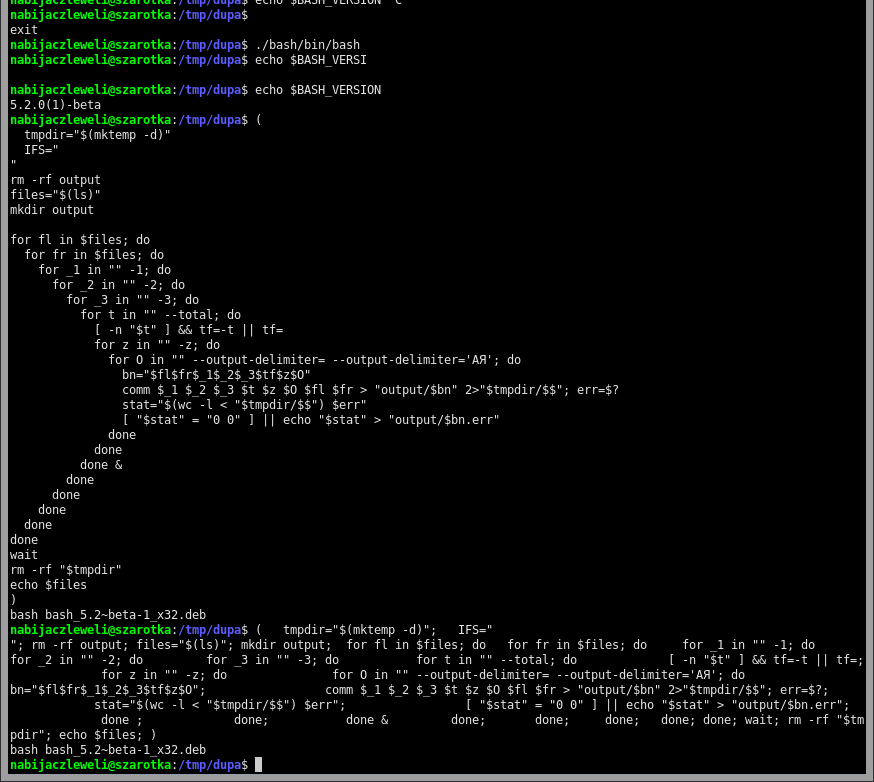The width and height of the screenshot is (874, 782).
Task: Click the standalone "echo $files" line
Action: coord(48,585)
